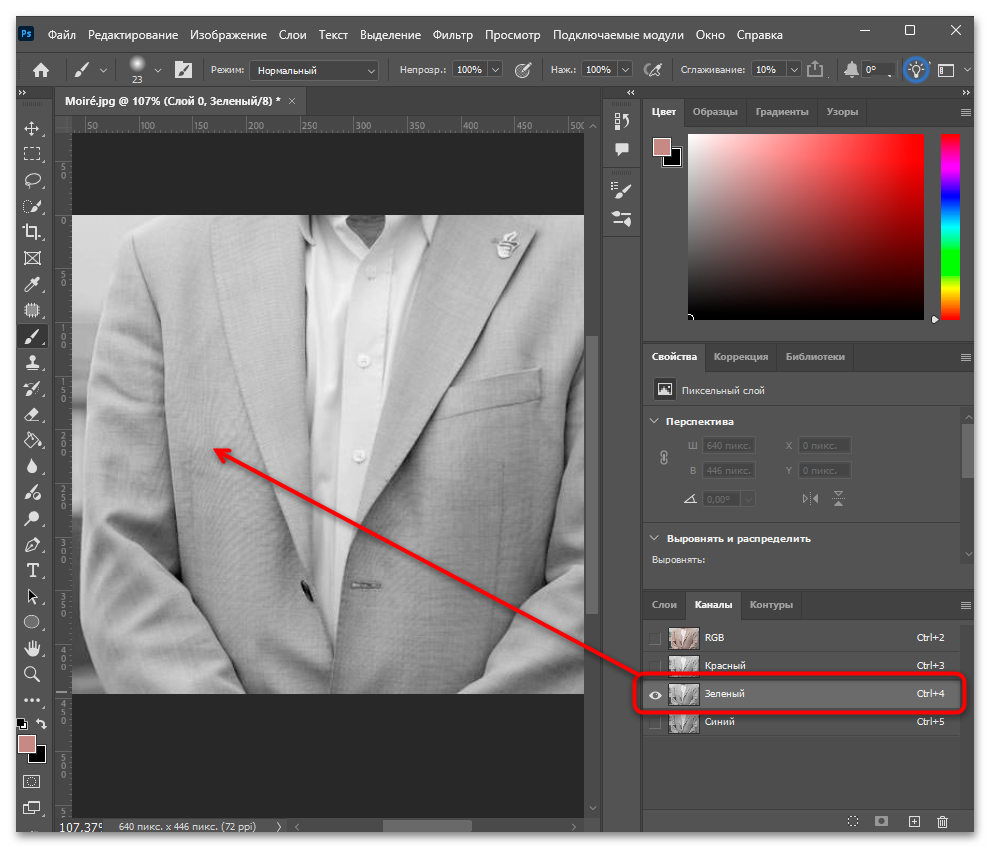Select the Красный channel row
This screenshot has height=848, width=990.
click(801, 666)
